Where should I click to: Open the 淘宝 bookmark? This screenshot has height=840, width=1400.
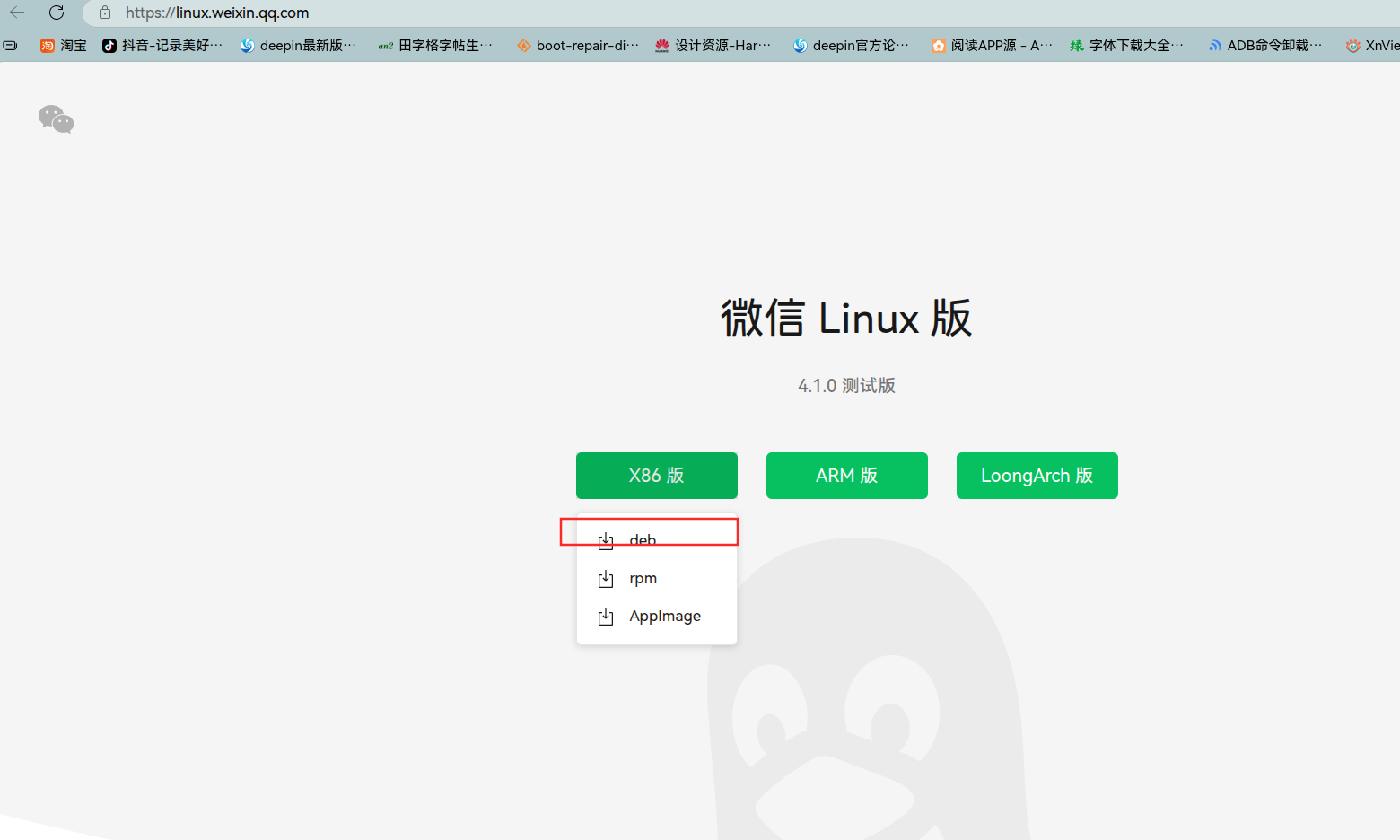point(64,45)
